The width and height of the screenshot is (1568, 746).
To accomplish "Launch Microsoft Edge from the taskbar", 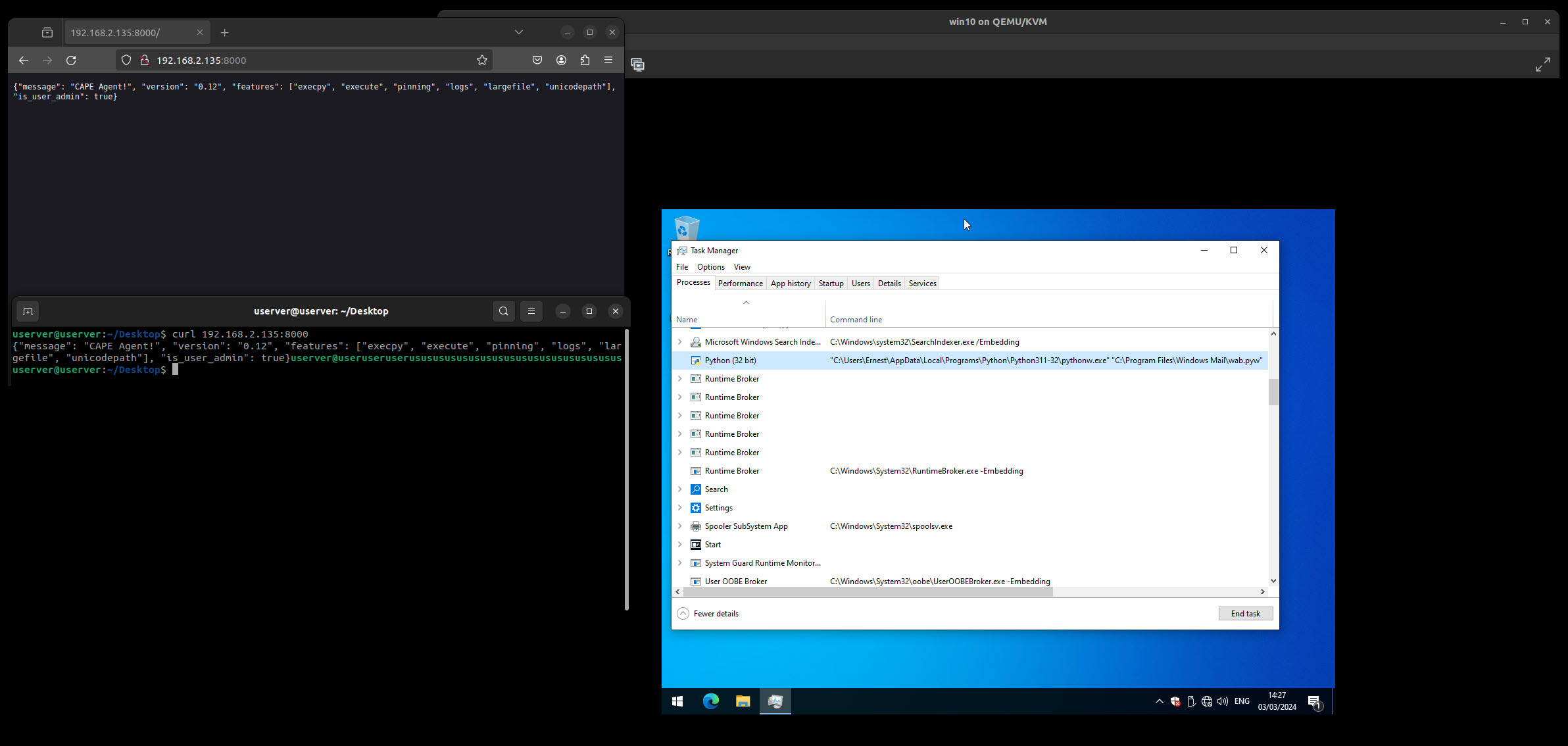I will (710, 701).
